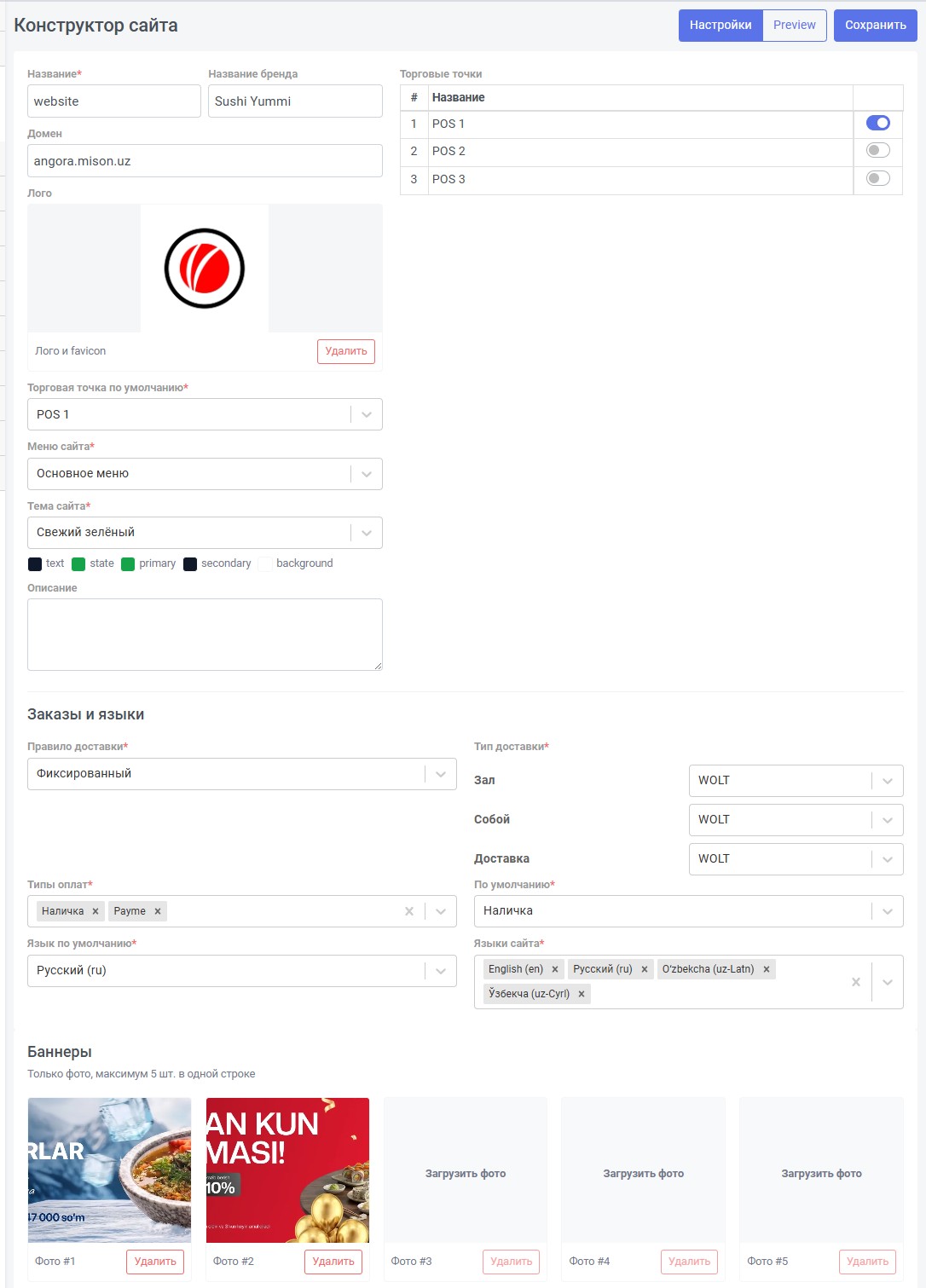926x1288 pixels.
Task: Enable the POS 2 trading point
Action: click(877, 150)
